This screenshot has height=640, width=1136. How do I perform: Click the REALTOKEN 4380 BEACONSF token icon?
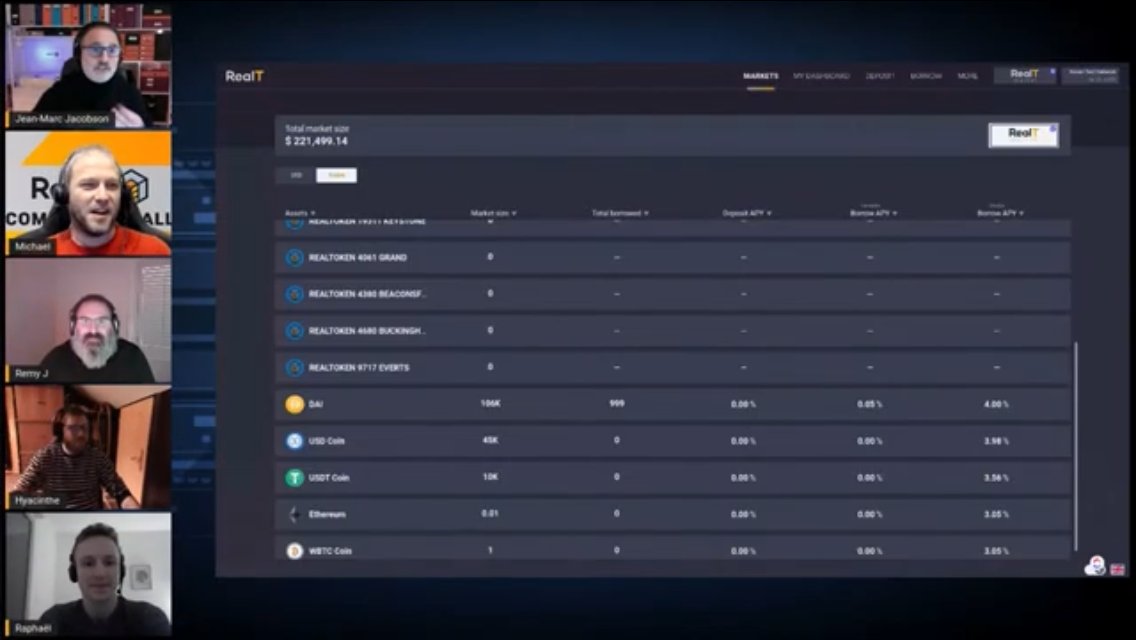click(294, 294)
